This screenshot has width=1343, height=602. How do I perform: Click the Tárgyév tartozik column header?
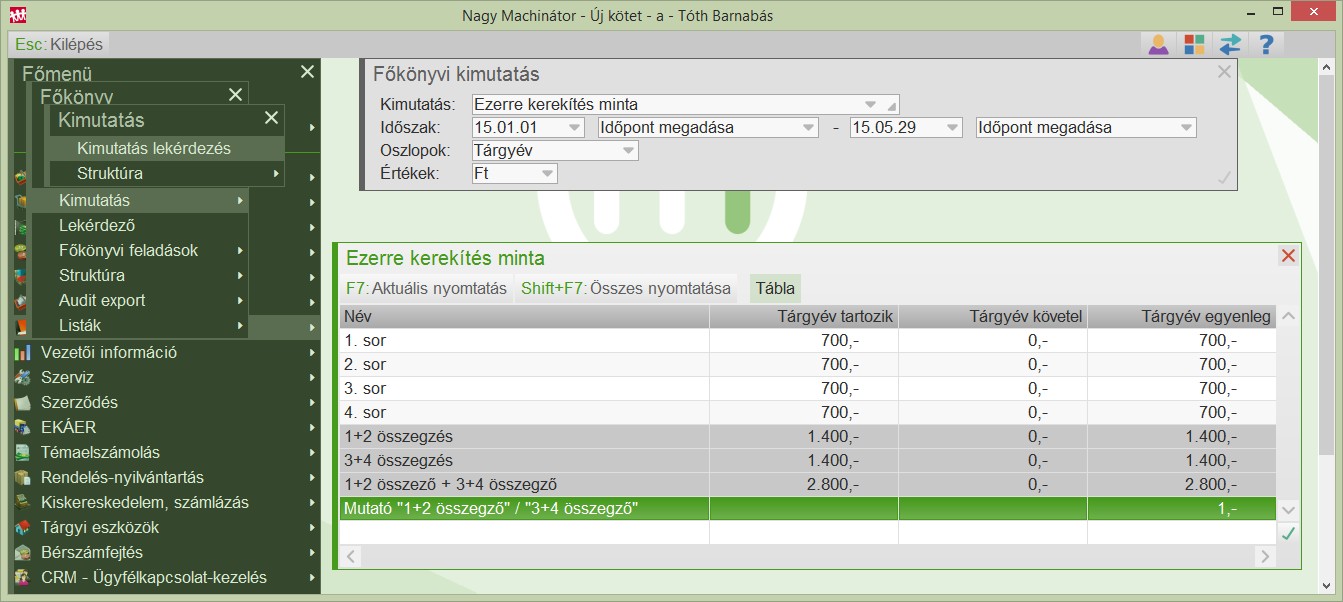point(804,317)
